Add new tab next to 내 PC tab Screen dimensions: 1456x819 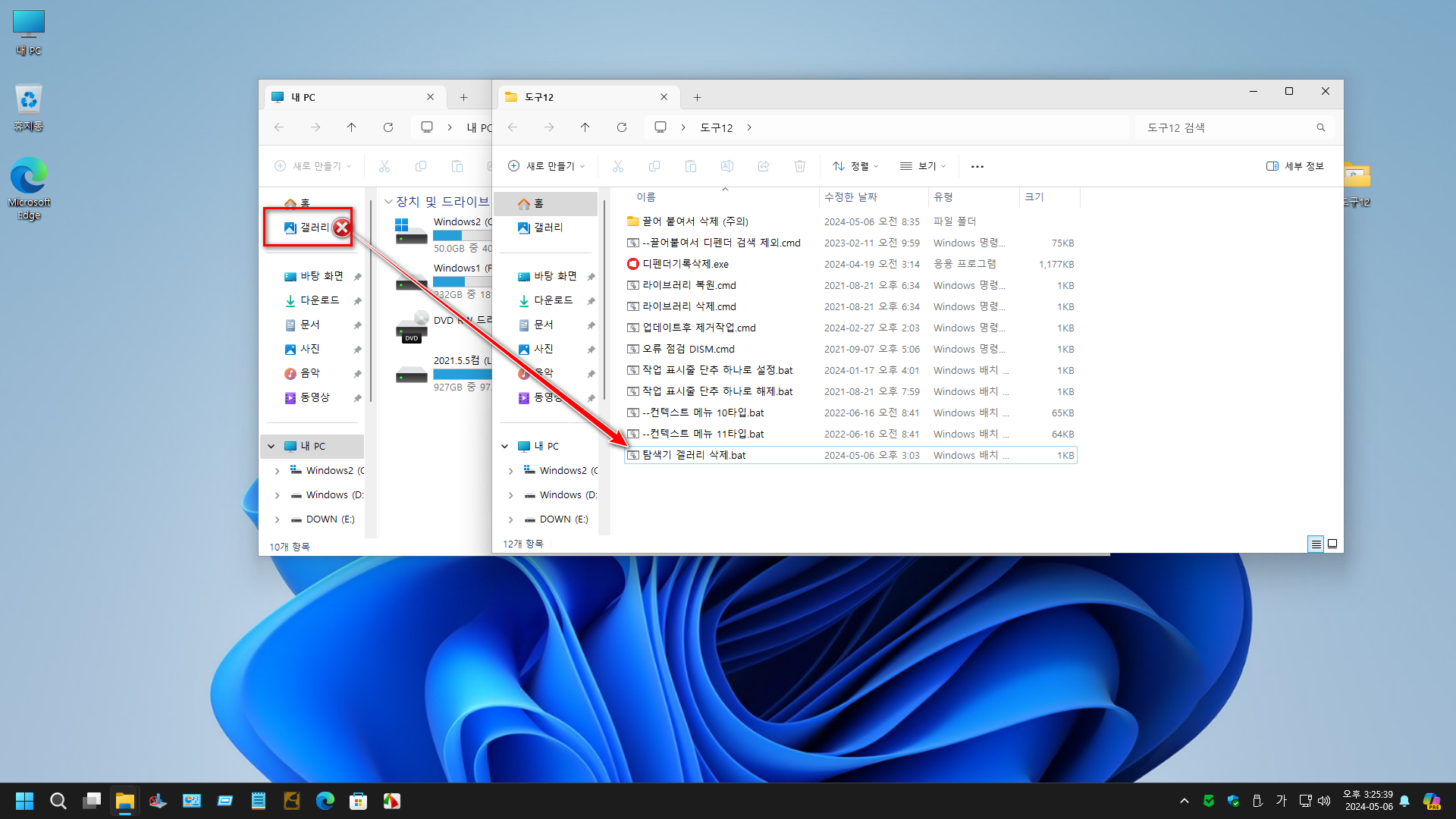click(x=463, y=97)
